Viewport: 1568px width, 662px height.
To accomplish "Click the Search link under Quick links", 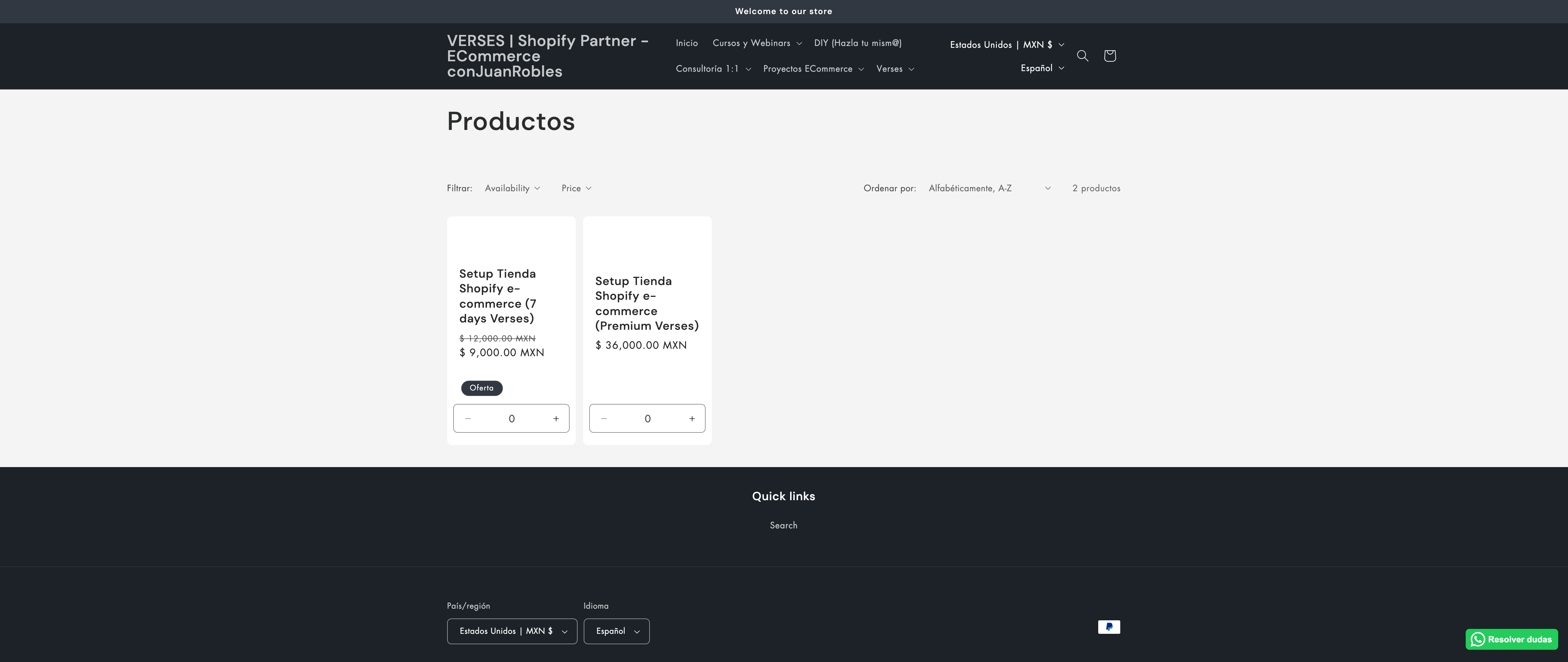I will (x=783, y=525).
